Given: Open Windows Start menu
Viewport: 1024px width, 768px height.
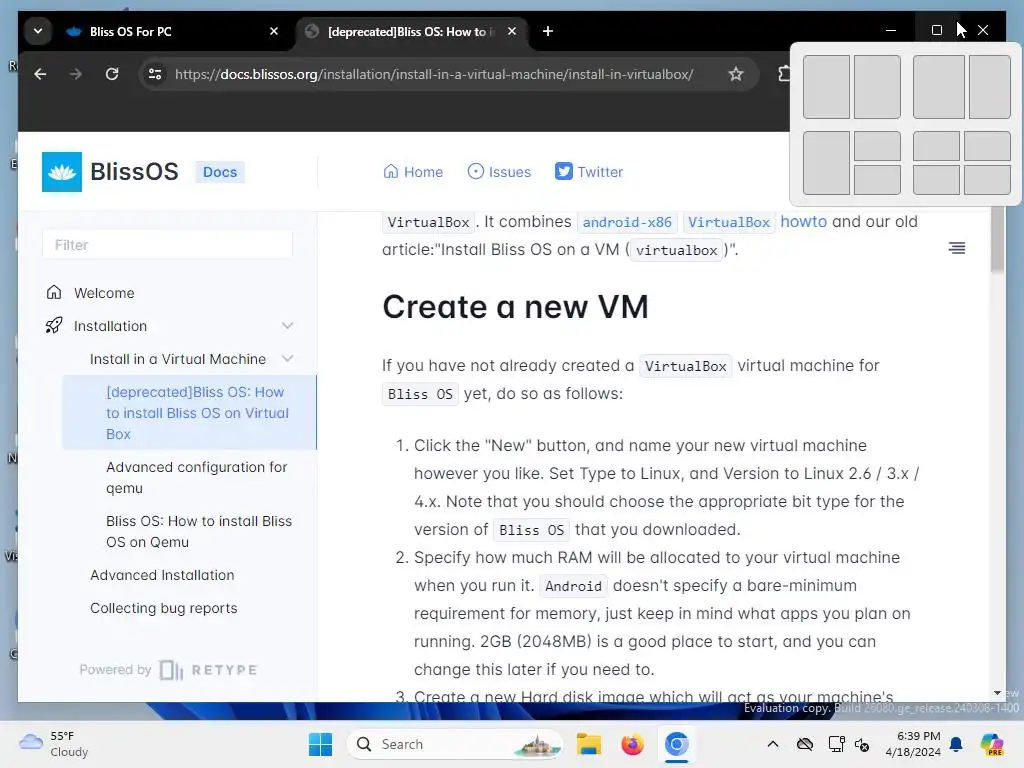Looking at the screenshot, I should click(321, 744).
